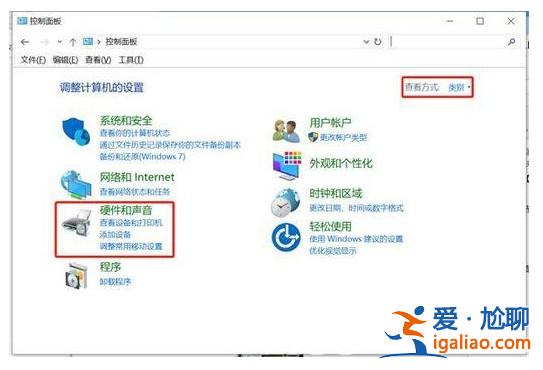Image resolution: width=543 pixels, height=370 pixels.
Task: Click the 系统和安全 heading link
Action: (126, 121)
